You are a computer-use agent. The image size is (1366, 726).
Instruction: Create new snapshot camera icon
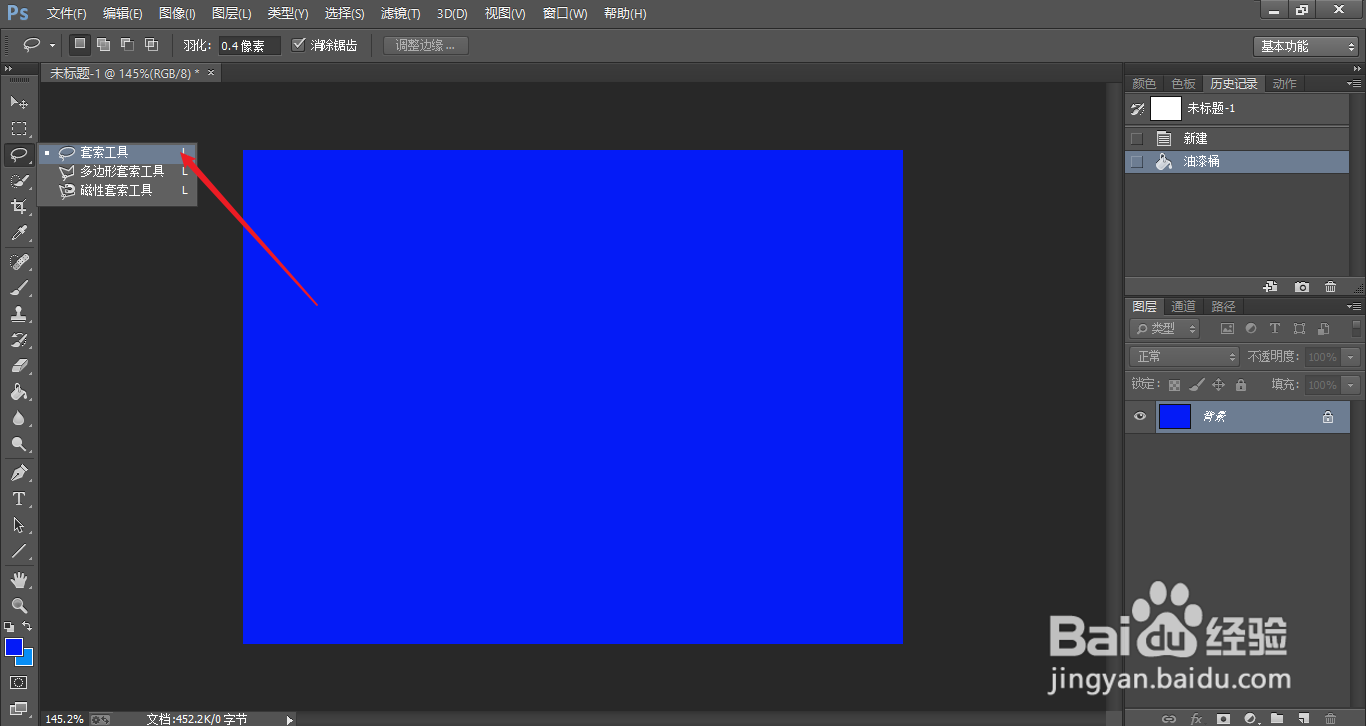tap(1302, 287)
